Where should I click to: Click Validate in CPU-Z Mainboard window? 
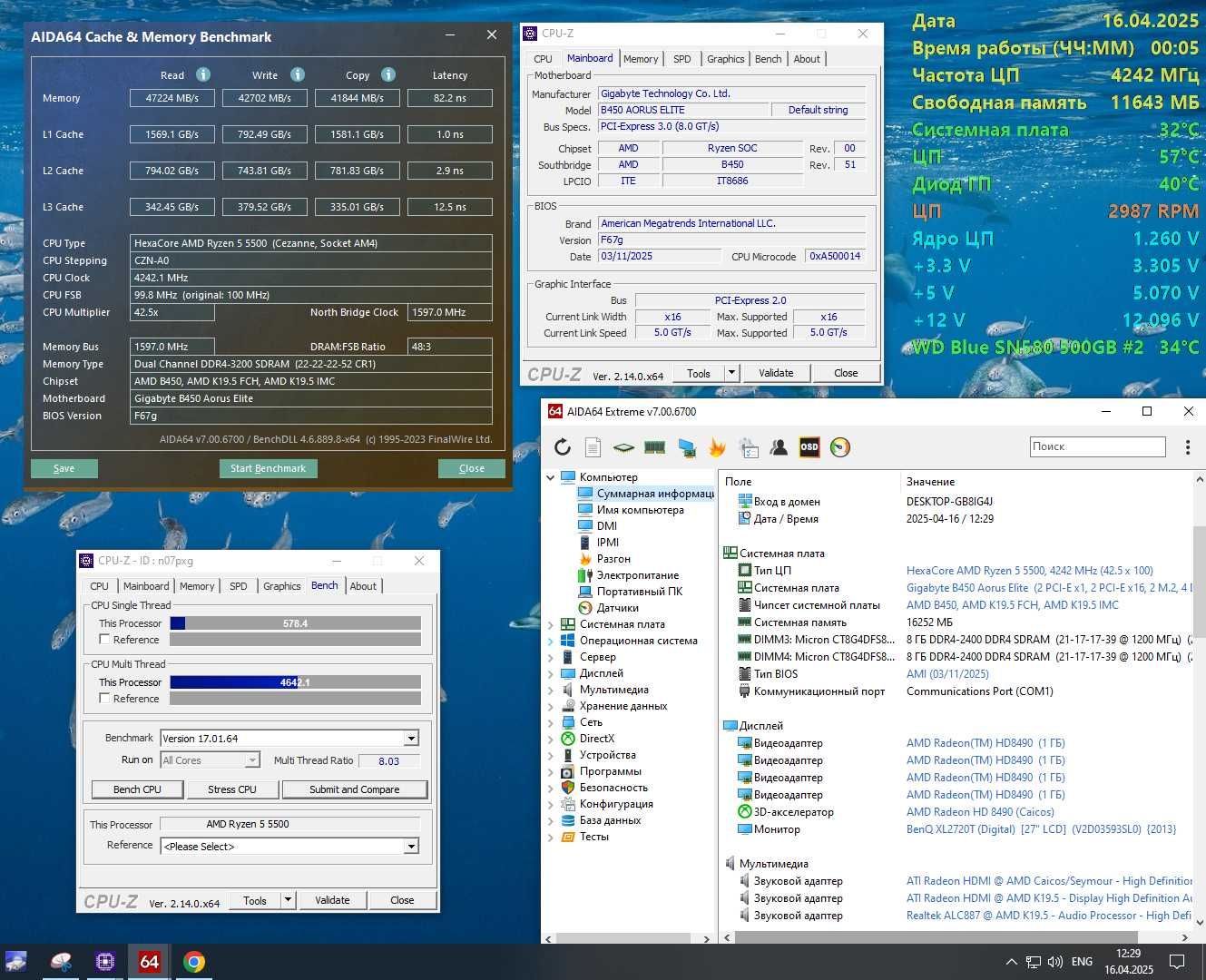pos(776,373)
